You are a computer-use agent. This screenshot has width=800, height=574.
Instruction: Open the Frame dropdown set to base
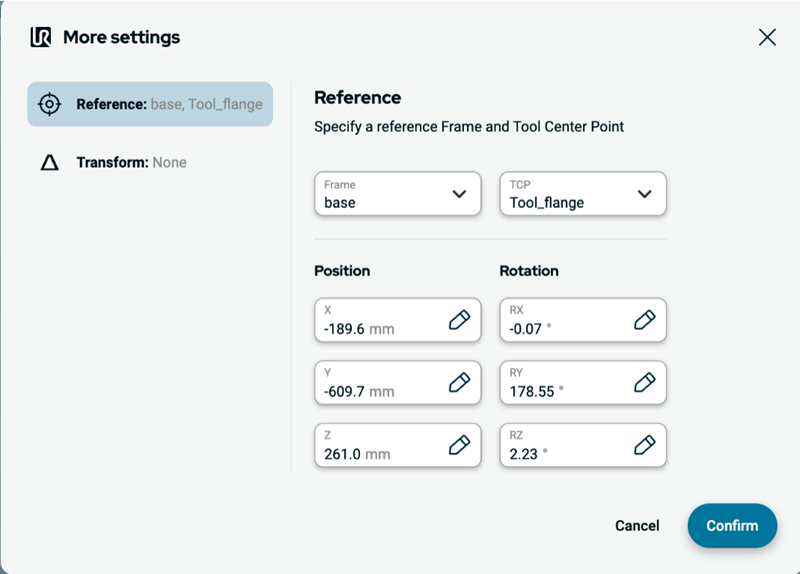coord(392,194)
